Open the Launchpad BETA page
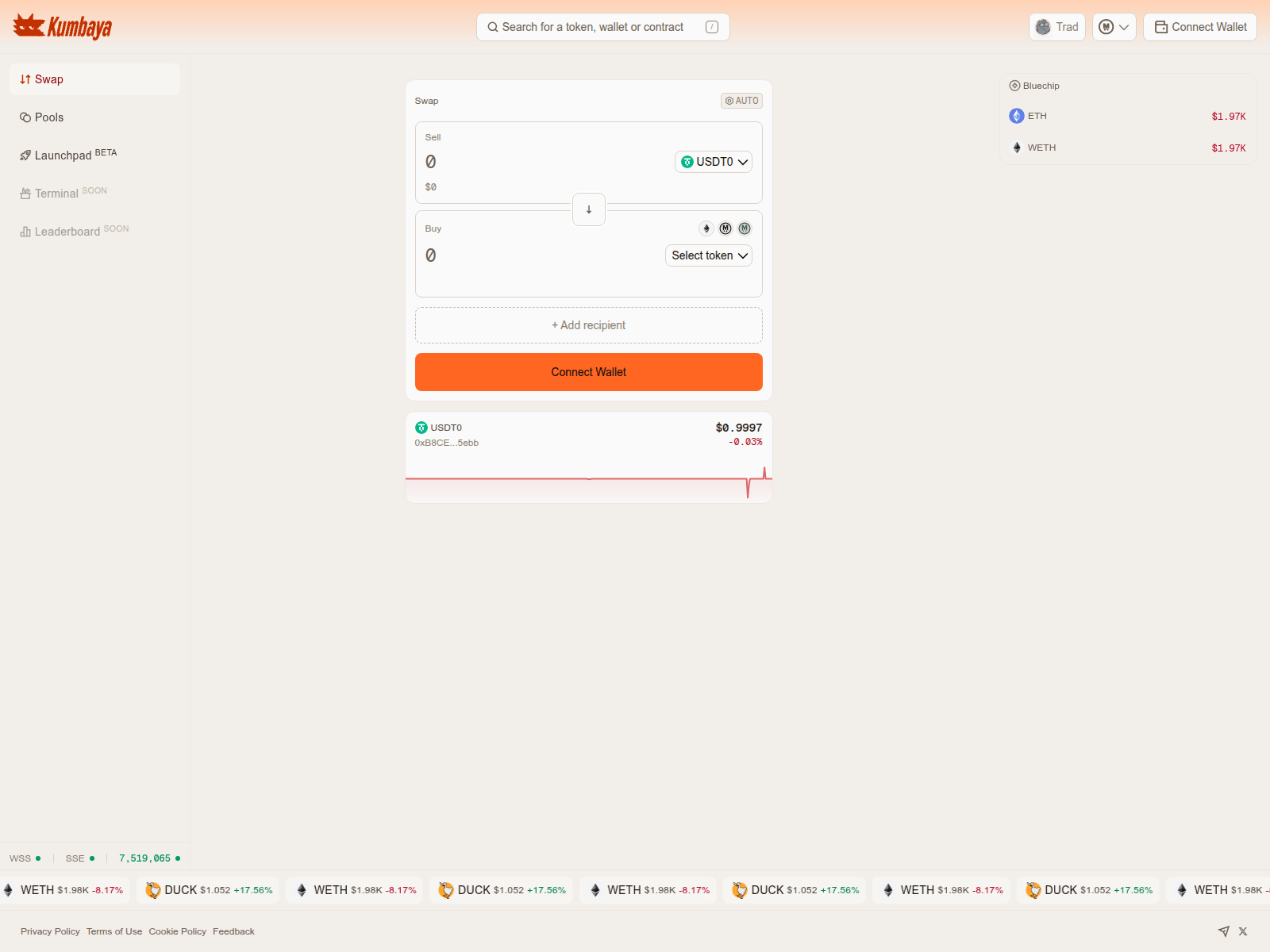The width and height of the screenshot is (1270, 952). pyautogui.click(x=94, y=155)
